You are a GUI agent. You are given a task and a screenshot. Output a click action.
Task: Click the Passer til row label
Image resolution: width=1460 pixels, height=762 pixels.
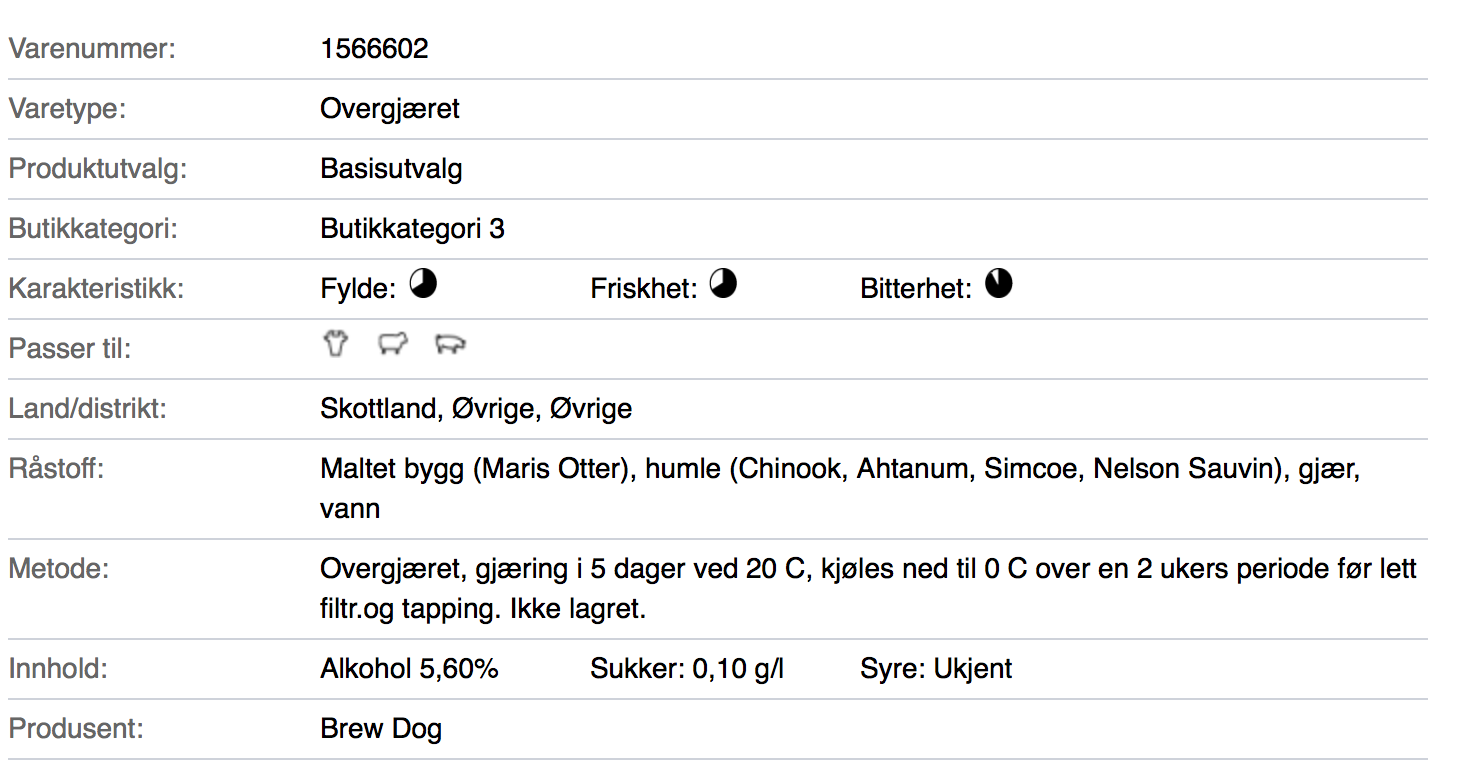coord(70,349)
